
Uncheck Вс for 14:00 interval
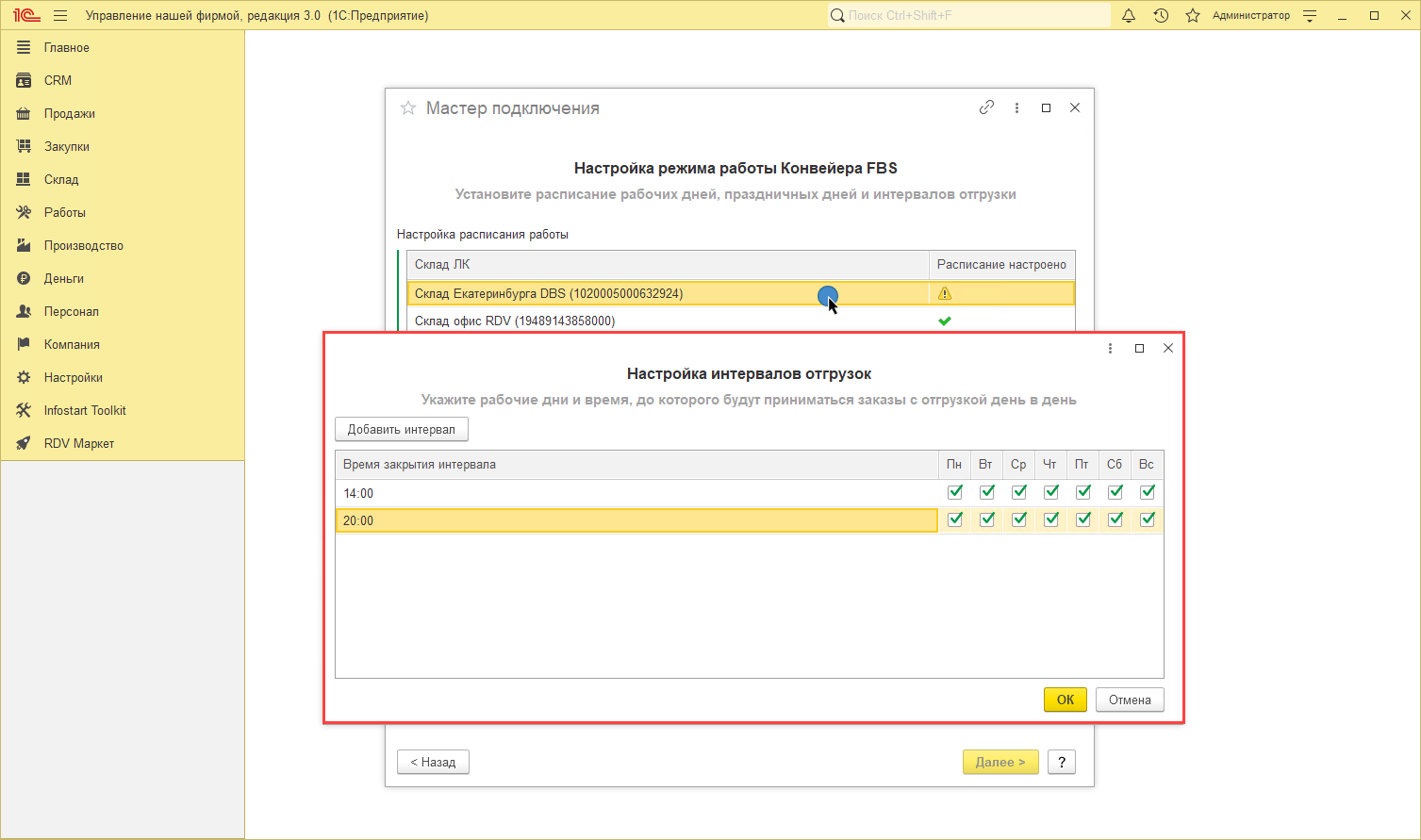1148,492
